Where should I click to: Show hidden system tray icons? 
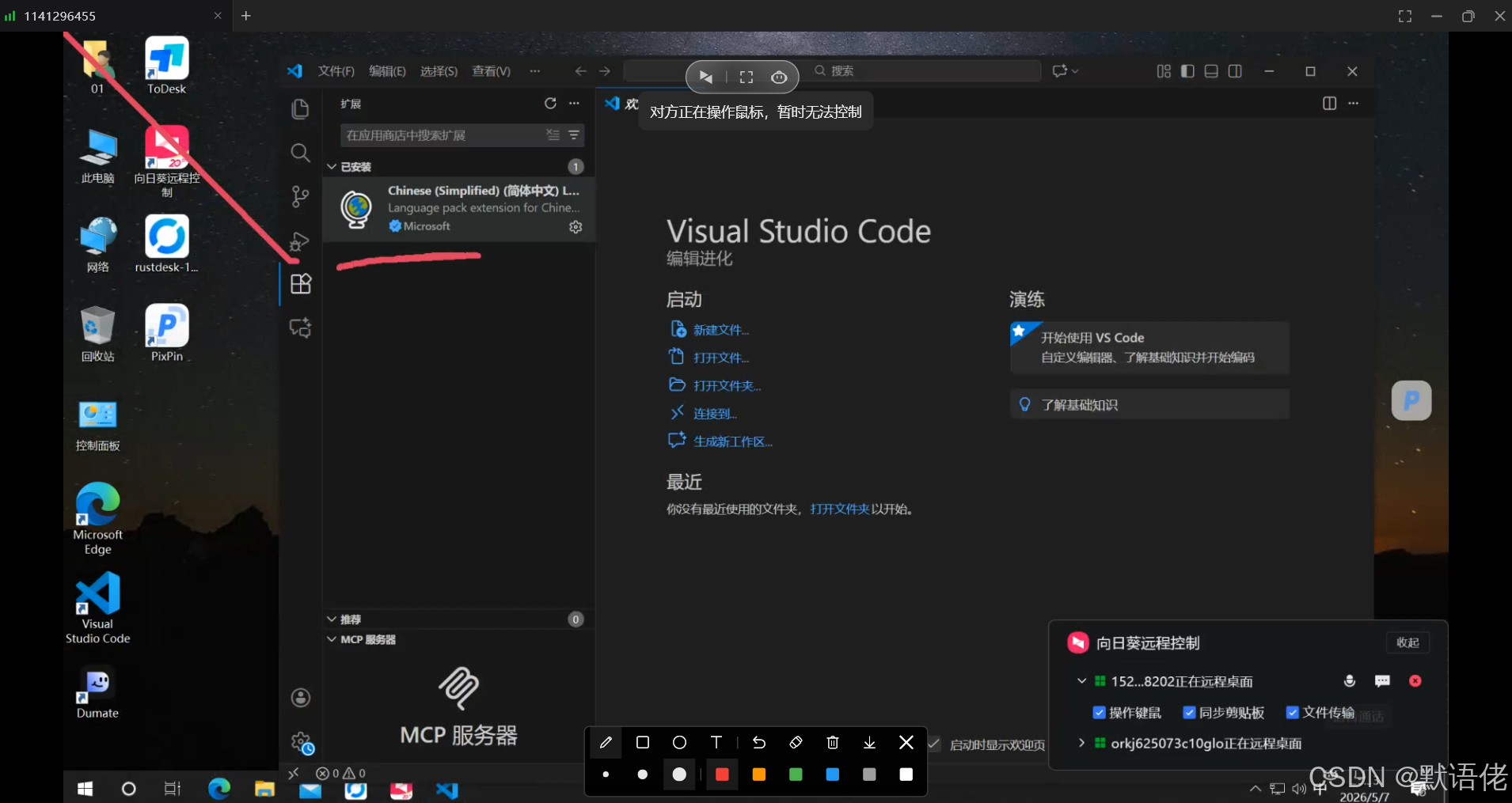click(1255, 789)
